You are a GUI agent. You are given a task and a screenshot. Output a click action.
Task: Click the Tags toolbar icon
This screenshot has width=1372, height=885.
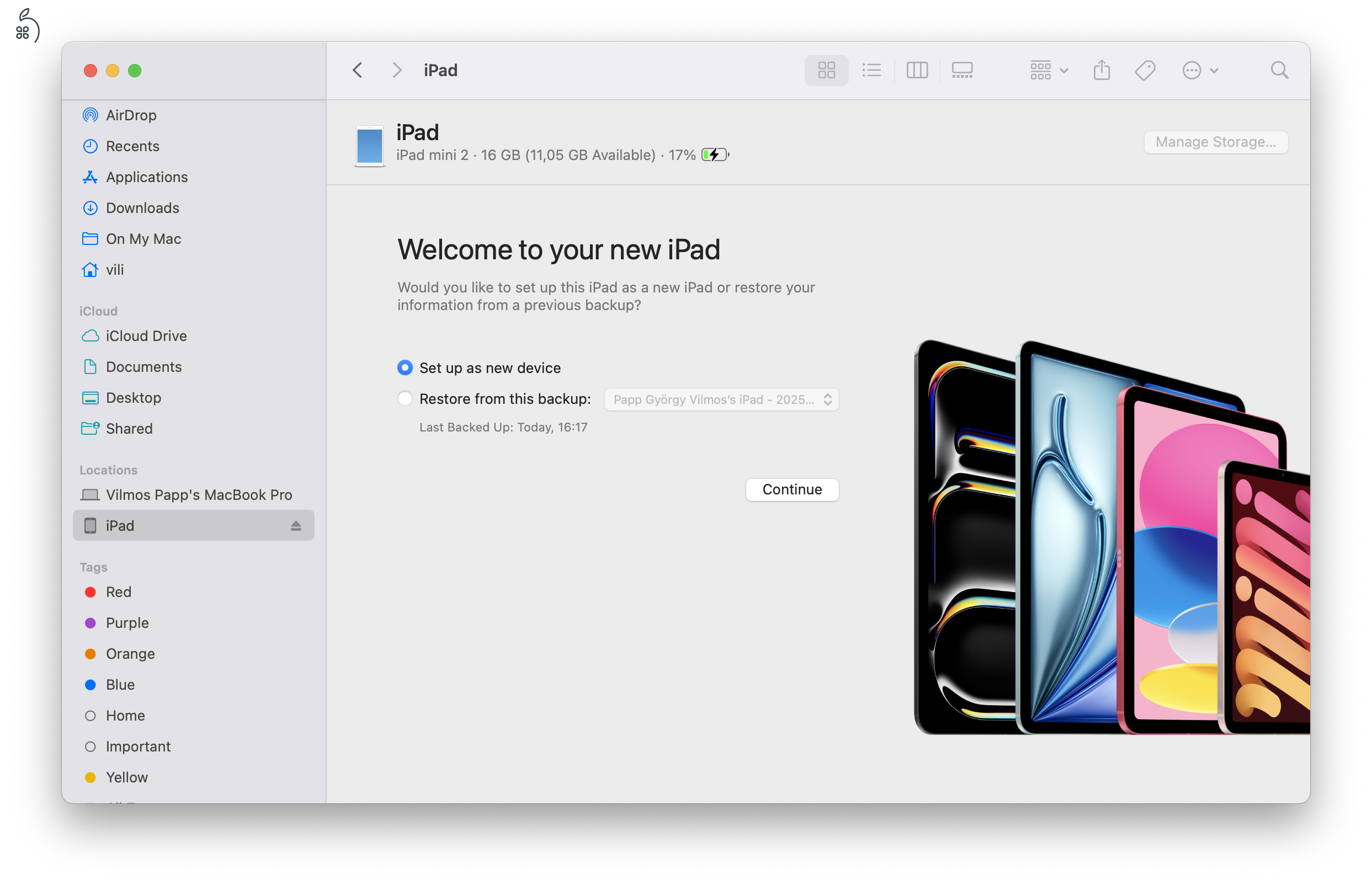[x=1145, y=70]
